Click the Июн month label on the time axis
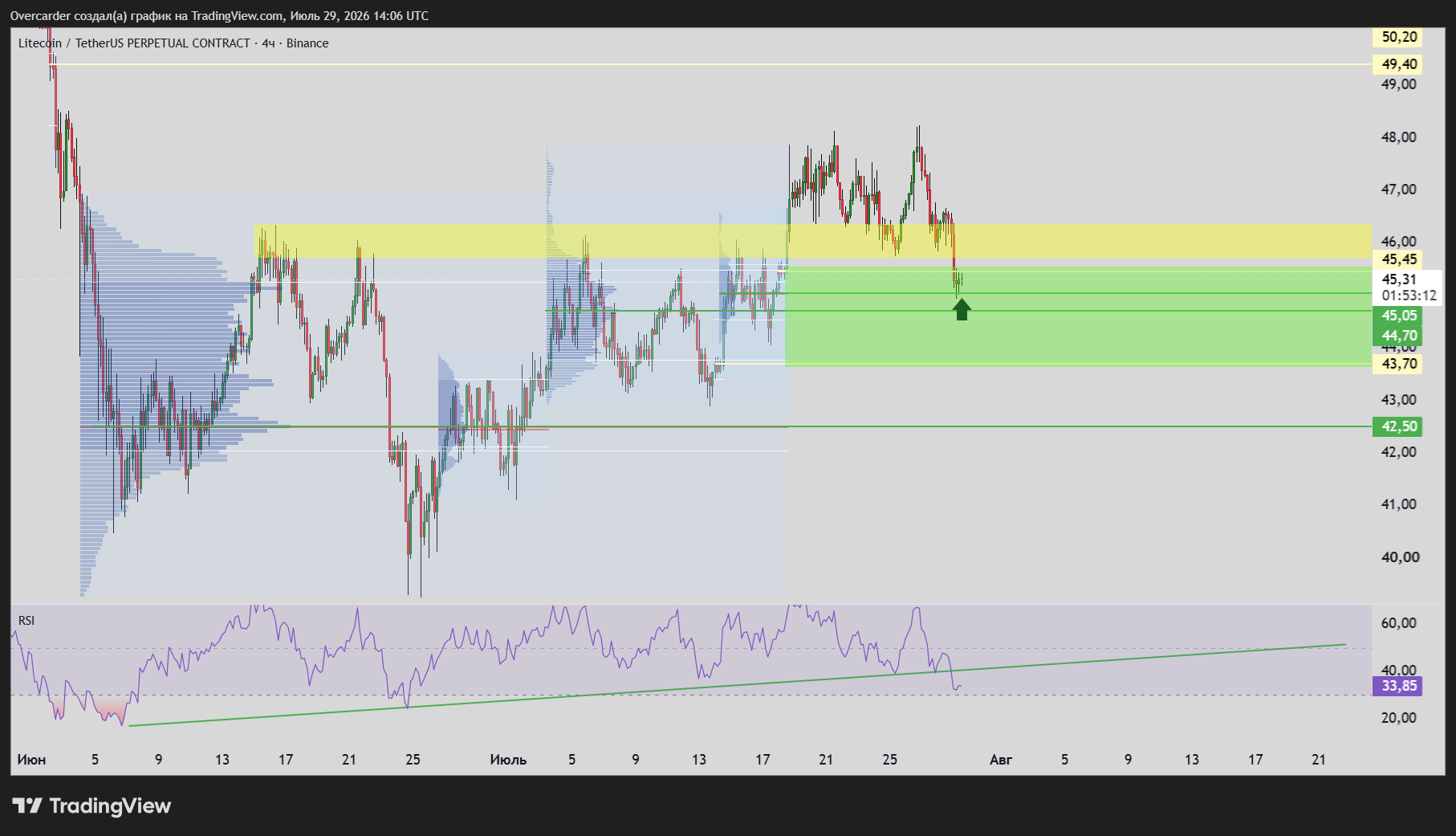This screenshot has width=1456, height=836. pos(31,760)
